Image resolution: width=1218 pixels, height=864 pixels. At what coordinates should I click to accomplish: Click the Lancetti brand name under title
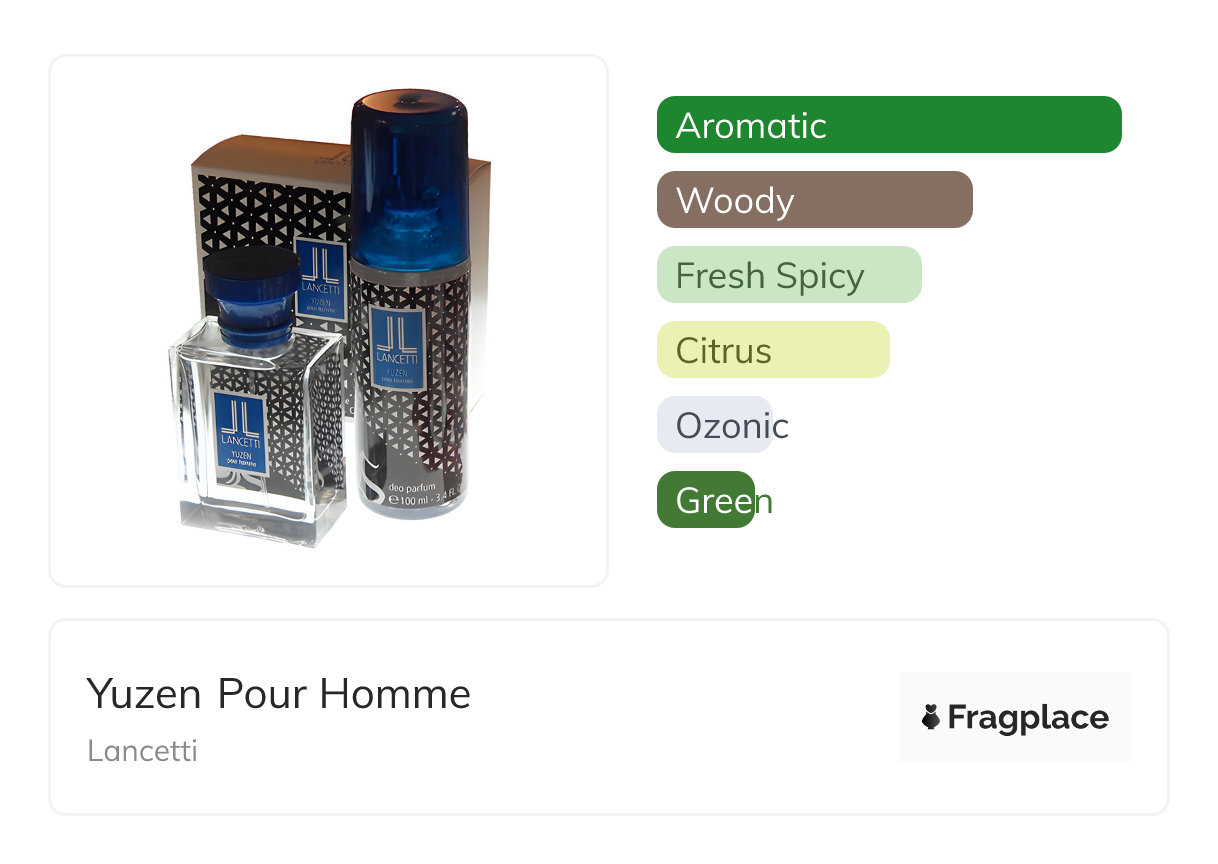click(x=142, y=751)
